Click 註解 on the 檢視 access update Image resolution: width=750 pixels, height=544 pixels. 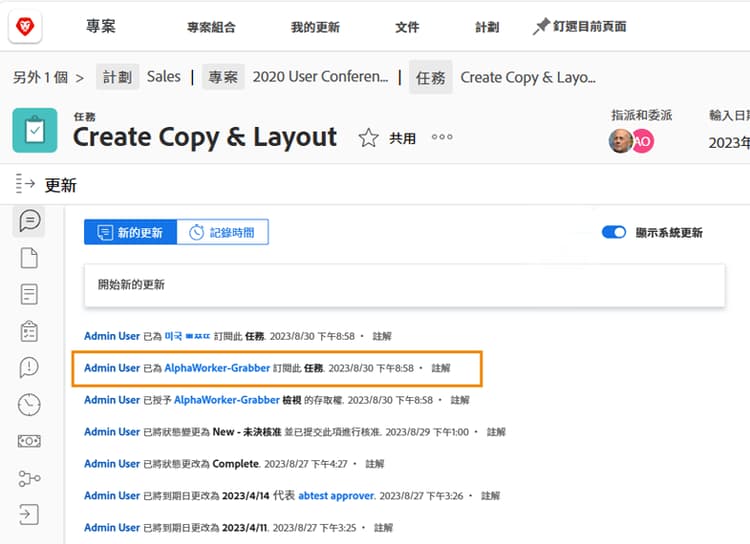460,400
